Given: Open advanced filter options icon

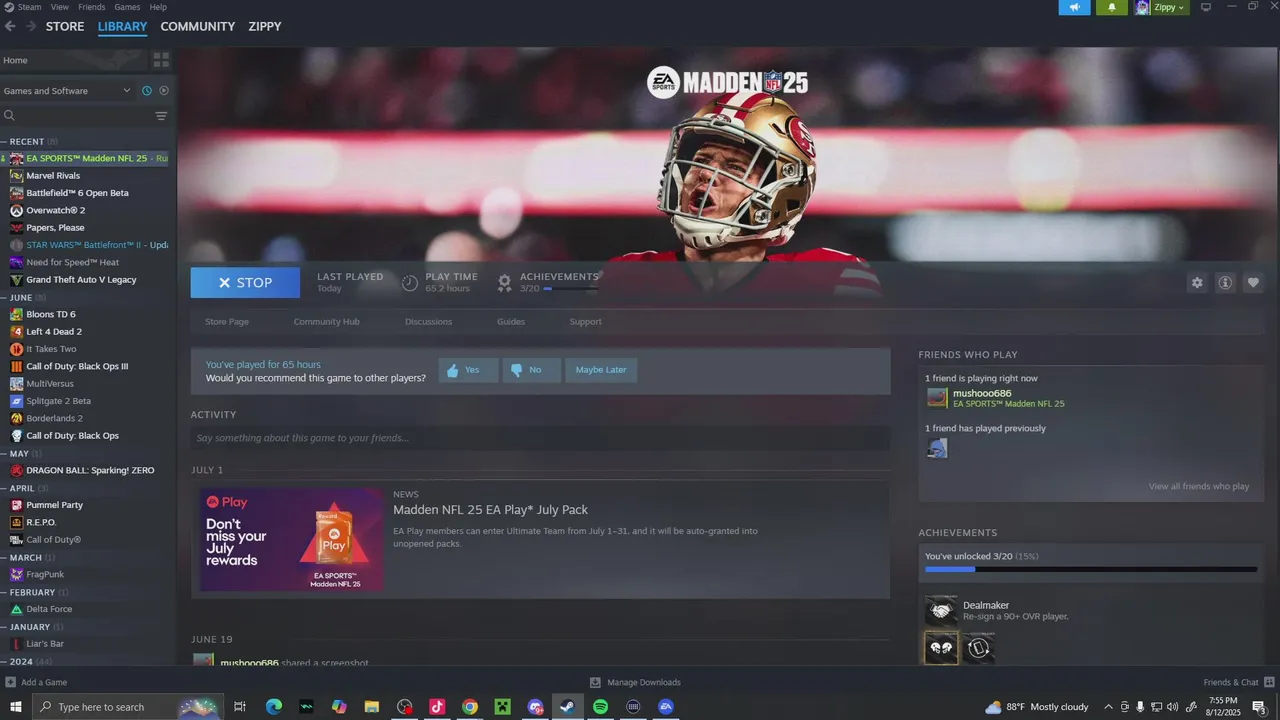Looking at the screenshot, I should [161, 116].
